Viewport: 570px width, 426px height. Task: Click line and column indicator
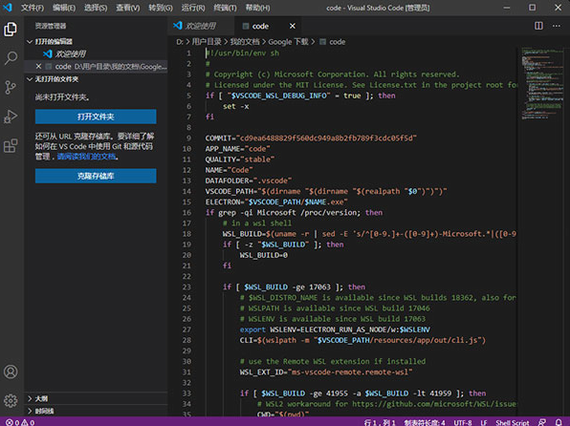(380, 422)
